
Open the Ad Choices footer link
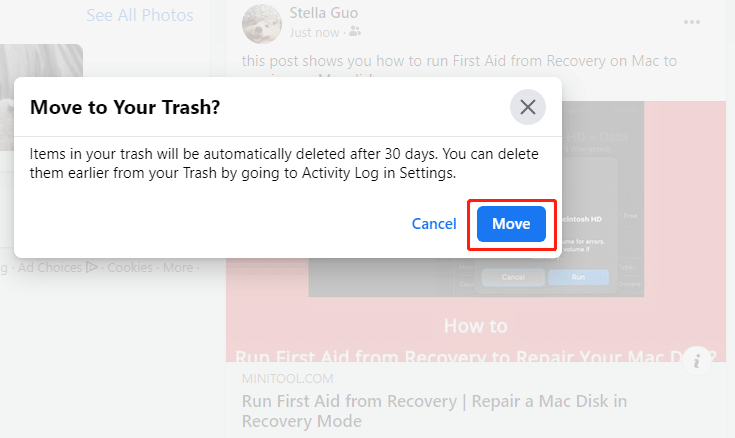click(50, 267)
